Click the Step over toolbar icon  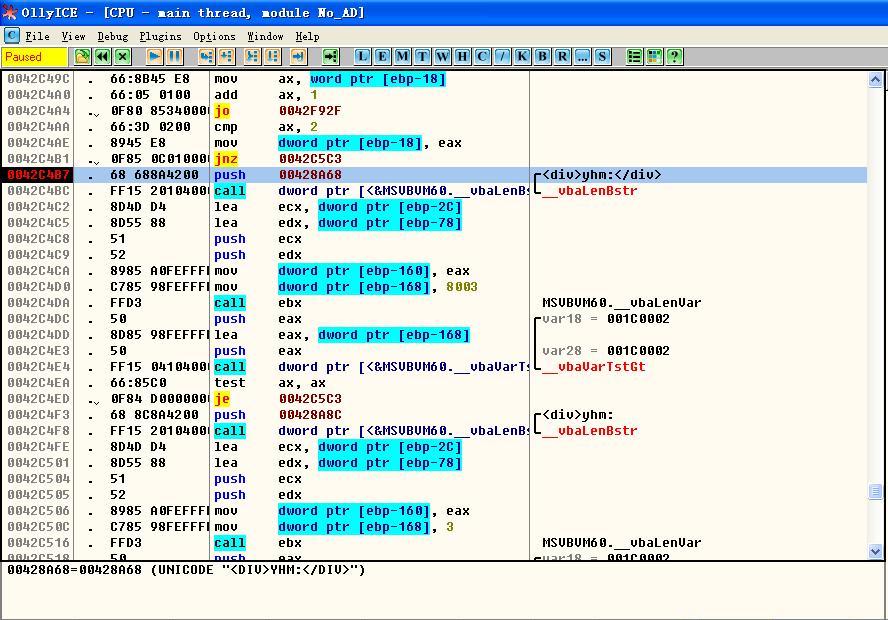point(227,57)
